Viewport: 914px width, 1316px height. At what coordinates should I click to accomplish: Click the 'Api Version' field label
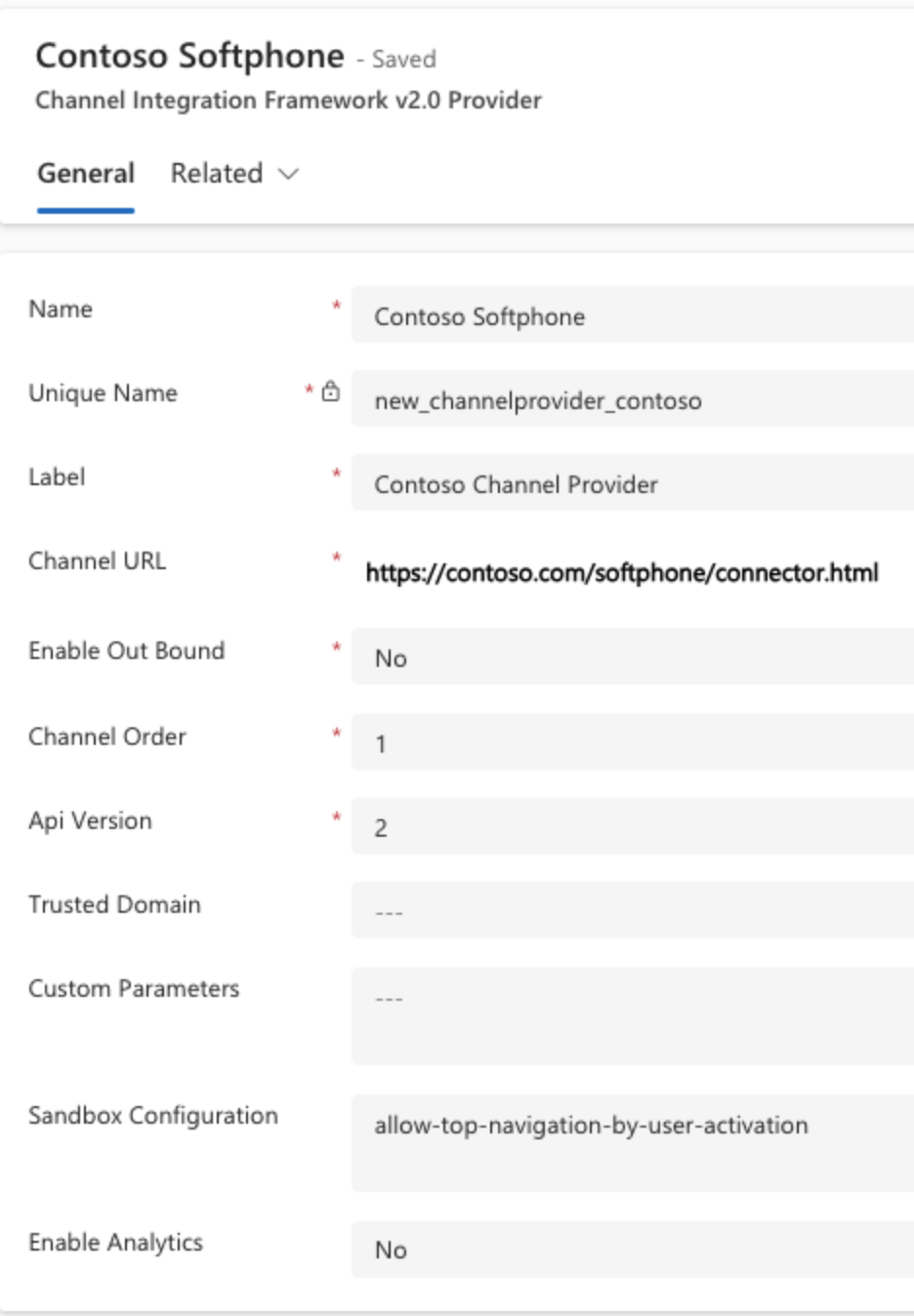point(90,820)
